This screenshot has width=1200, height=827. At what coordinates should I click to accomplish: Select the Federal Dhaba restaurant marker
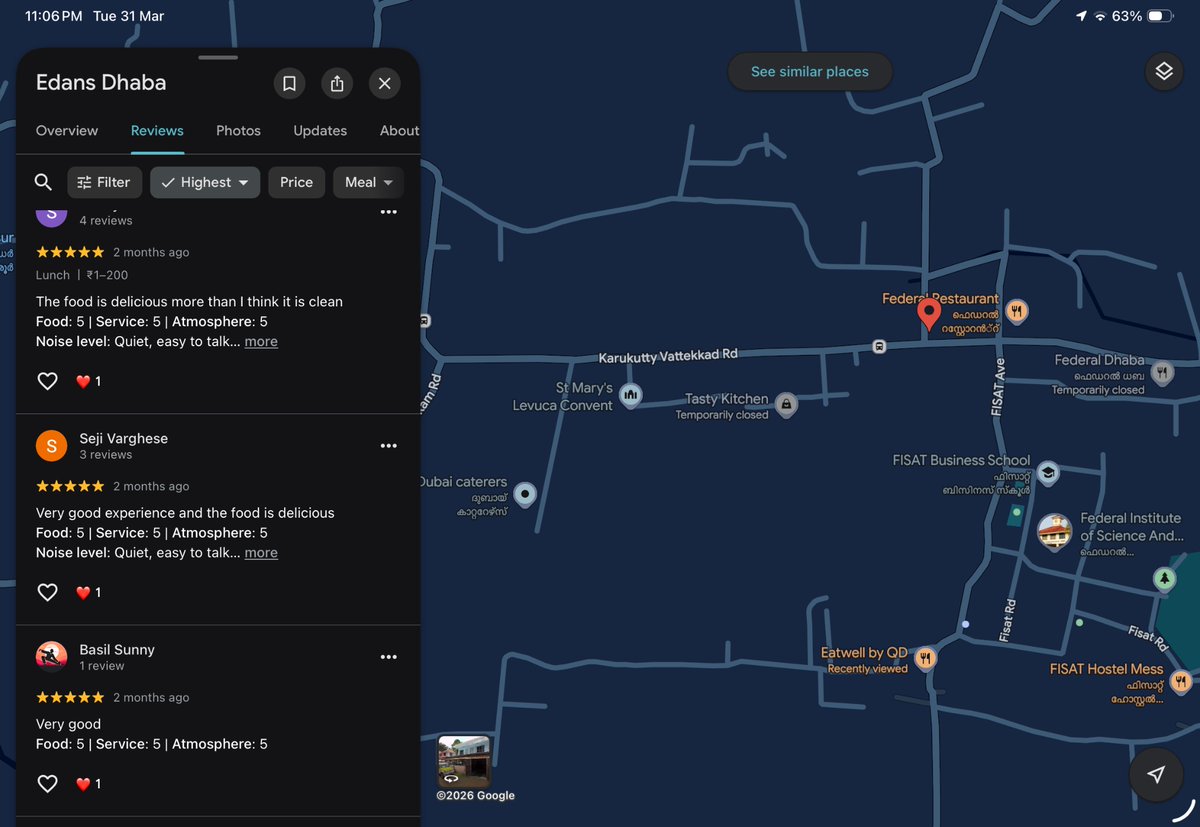[x=1161, y=373]
